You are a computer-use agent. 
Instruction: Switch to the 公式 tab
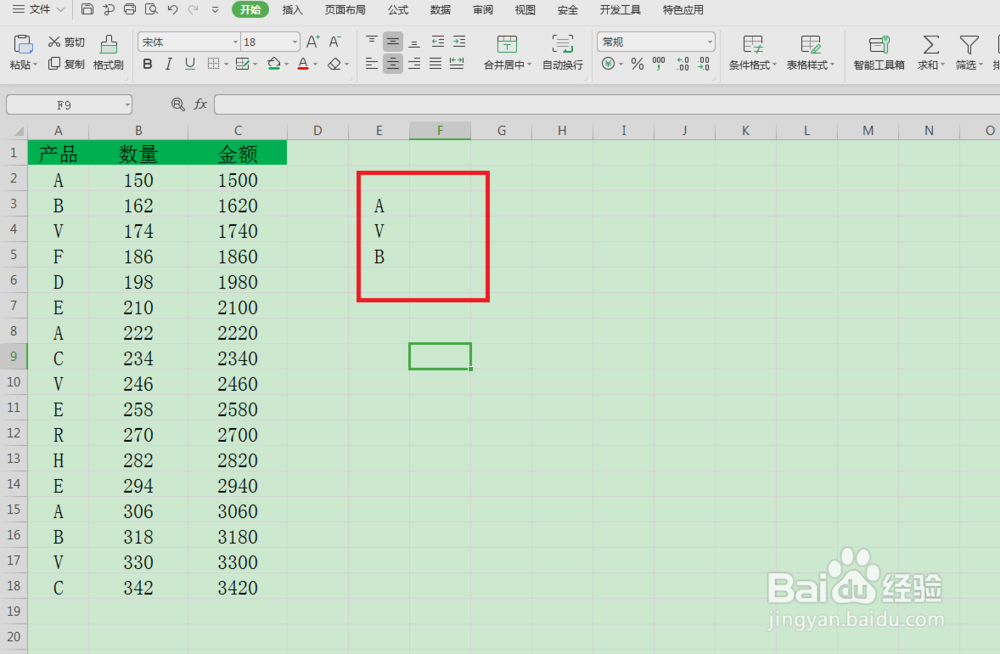(x=398, y=10)
